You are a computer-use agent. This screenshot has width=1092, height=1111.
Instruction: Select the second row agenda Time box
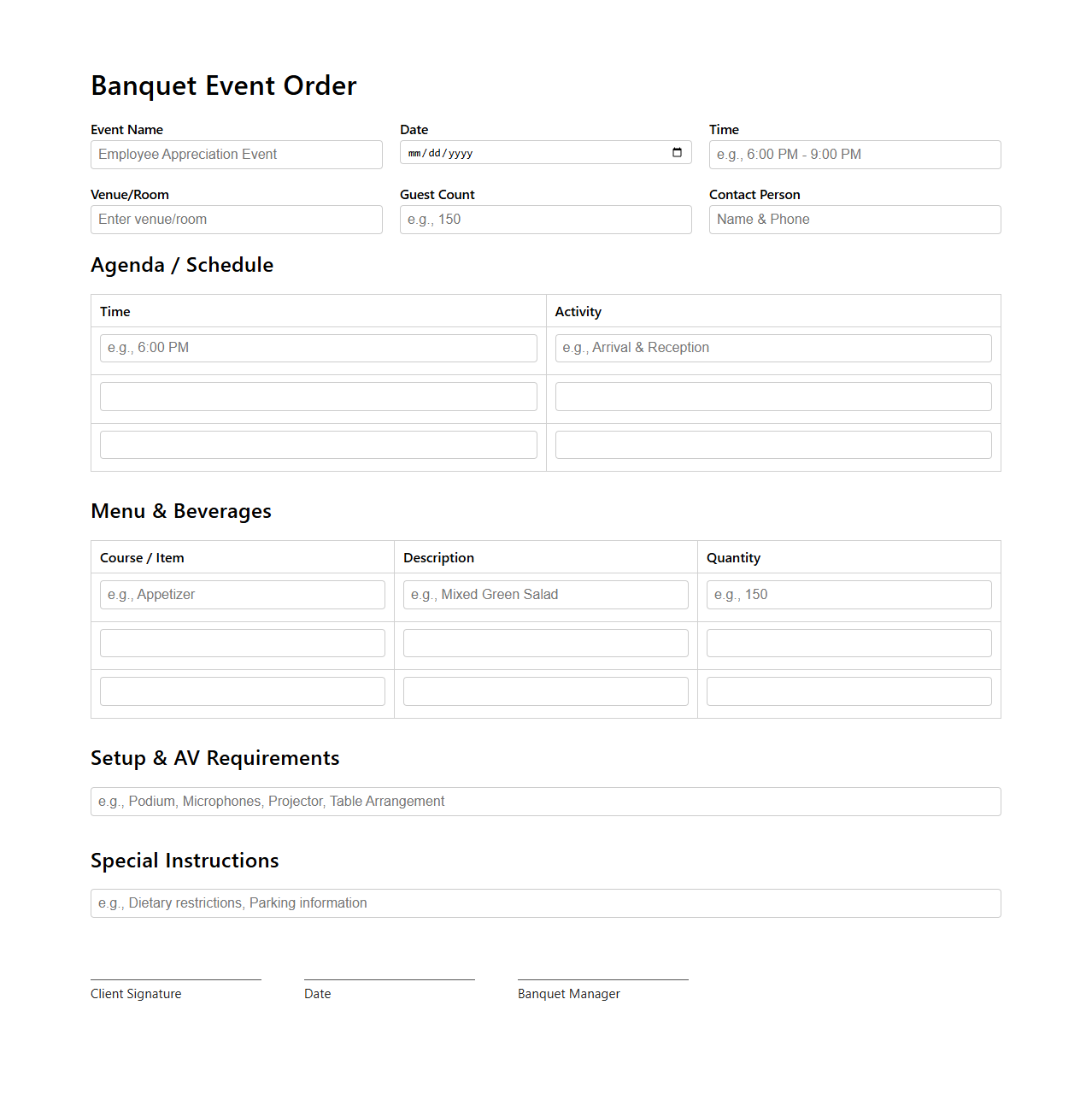tap(318, 396)
